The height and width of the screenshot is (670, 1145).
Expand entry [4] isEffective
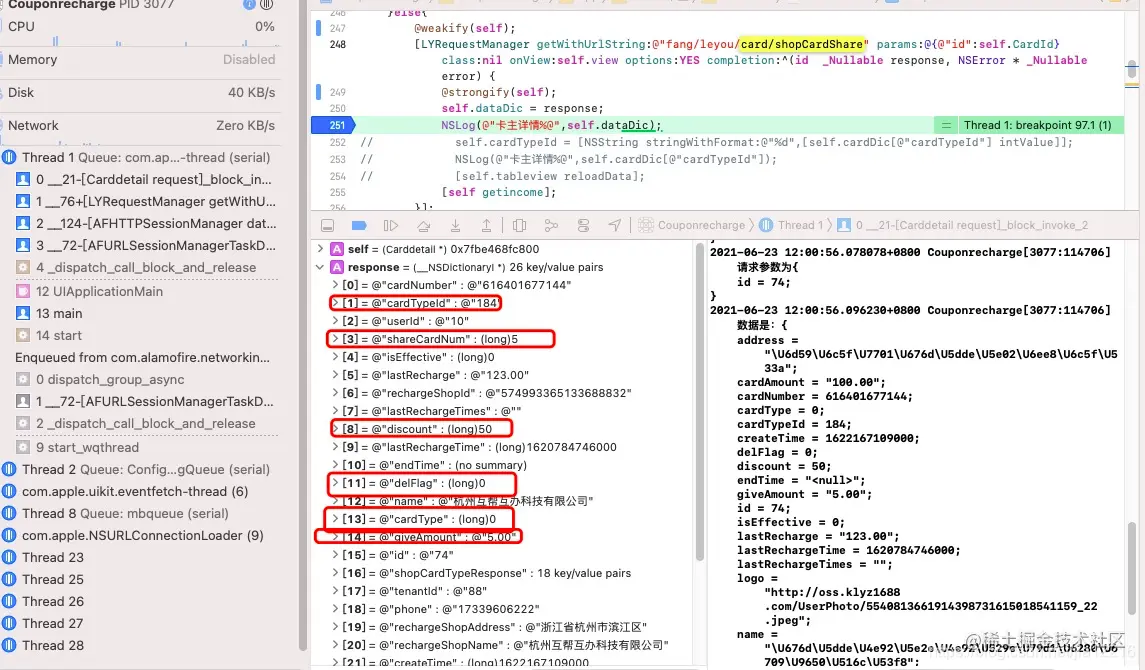click(335, 357)
